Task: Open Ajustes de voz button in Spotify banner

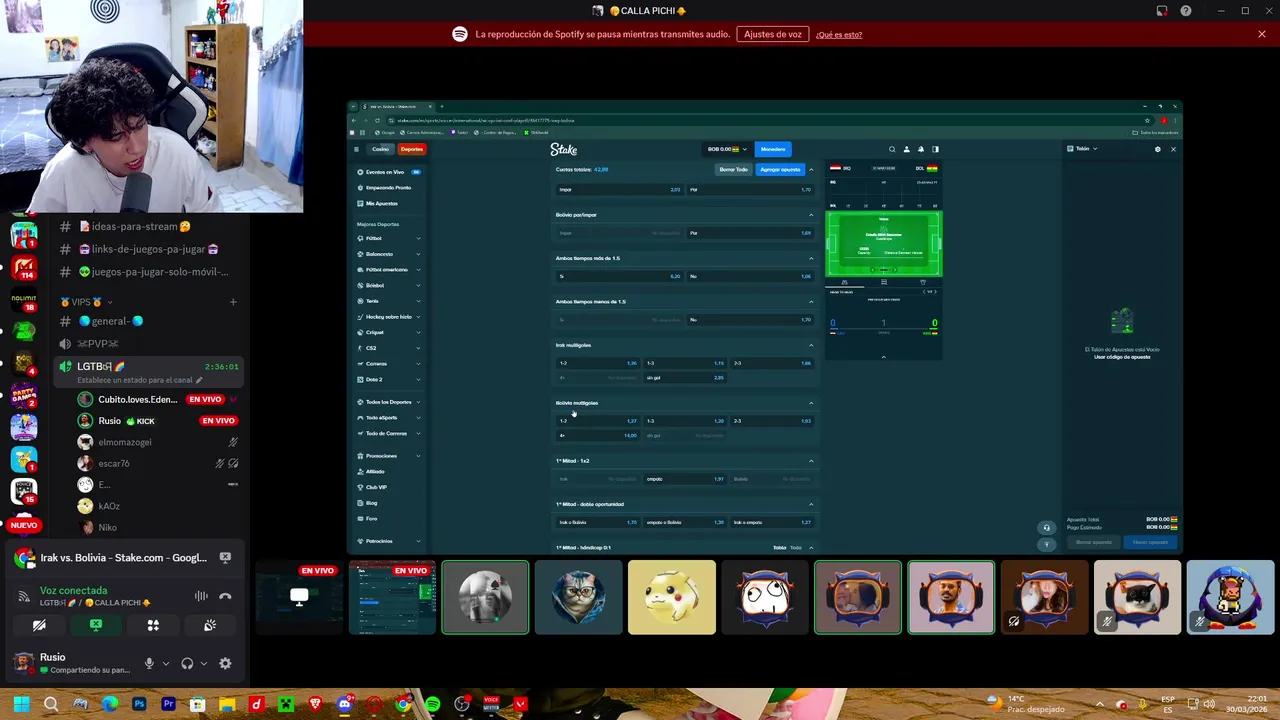Action: (773, 34)
